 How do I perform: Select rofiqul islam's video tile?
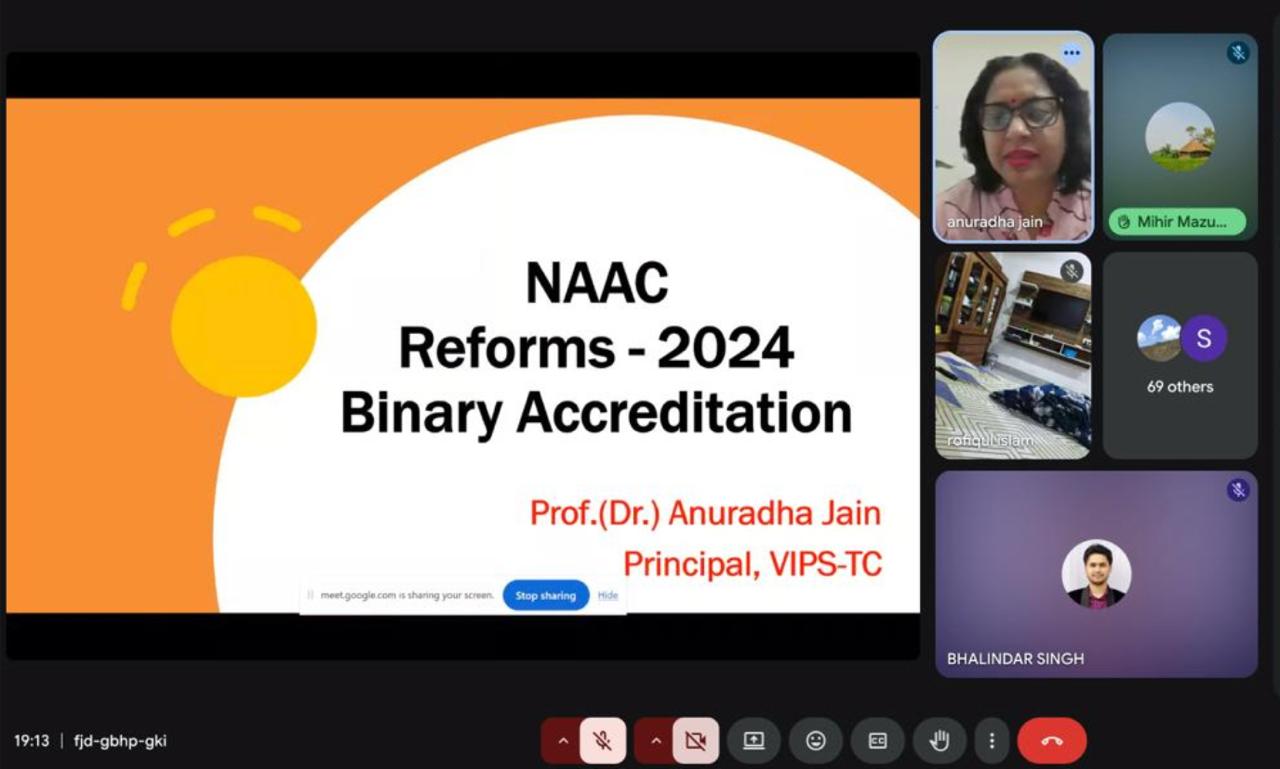[x=1013, y=356]
